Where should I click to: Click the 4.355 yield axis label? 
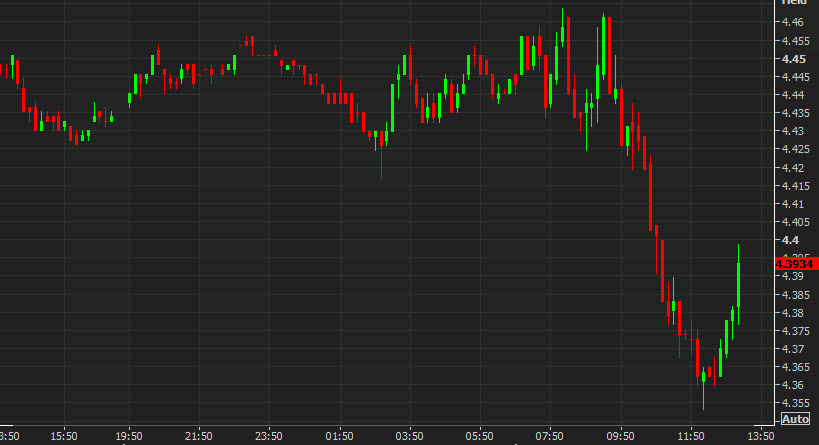(x=795, y=403)
